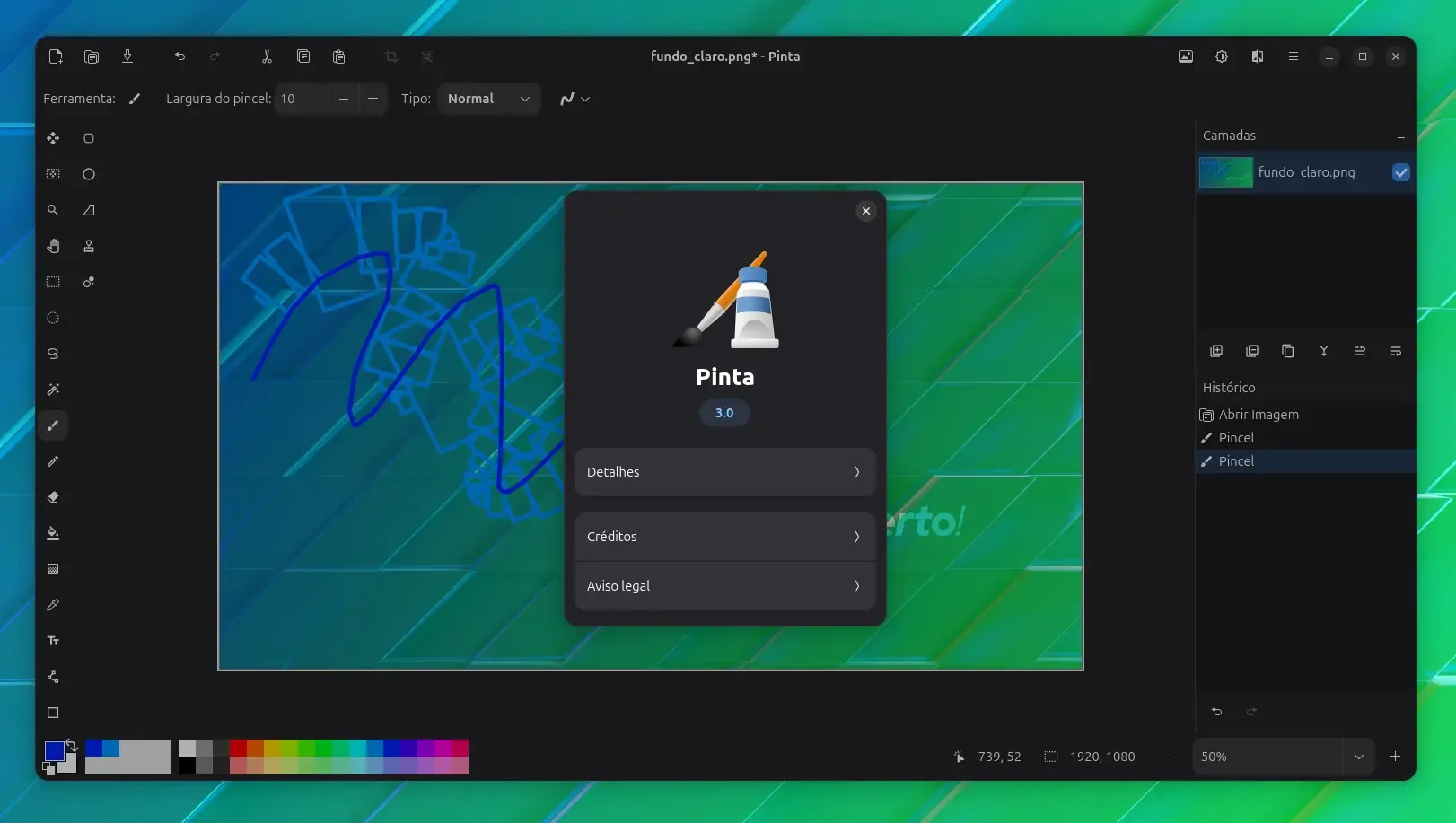1456x823 pixels.
Task: Open the Effects menu icon
Action: 1258,57
